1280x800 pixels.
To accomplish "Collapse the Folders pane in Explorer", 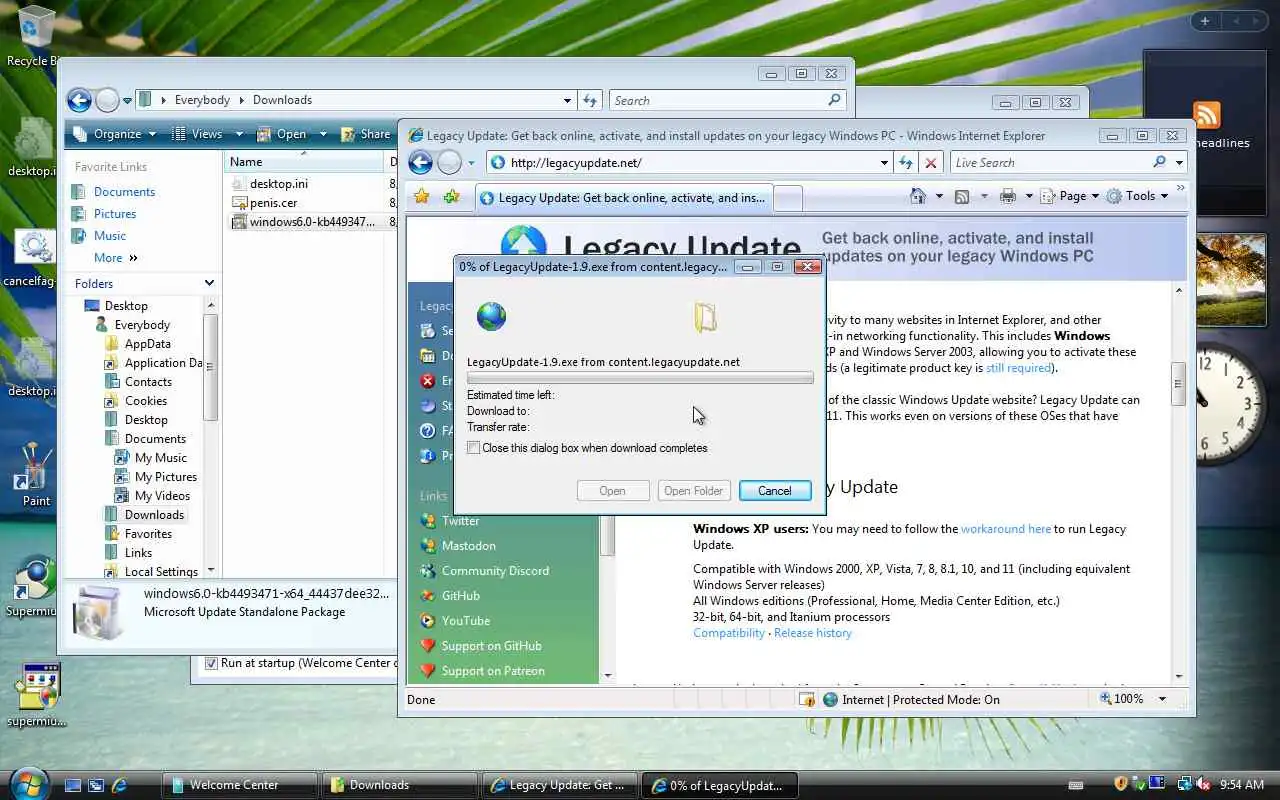I will pyautogui.click(x=209, y=283).
